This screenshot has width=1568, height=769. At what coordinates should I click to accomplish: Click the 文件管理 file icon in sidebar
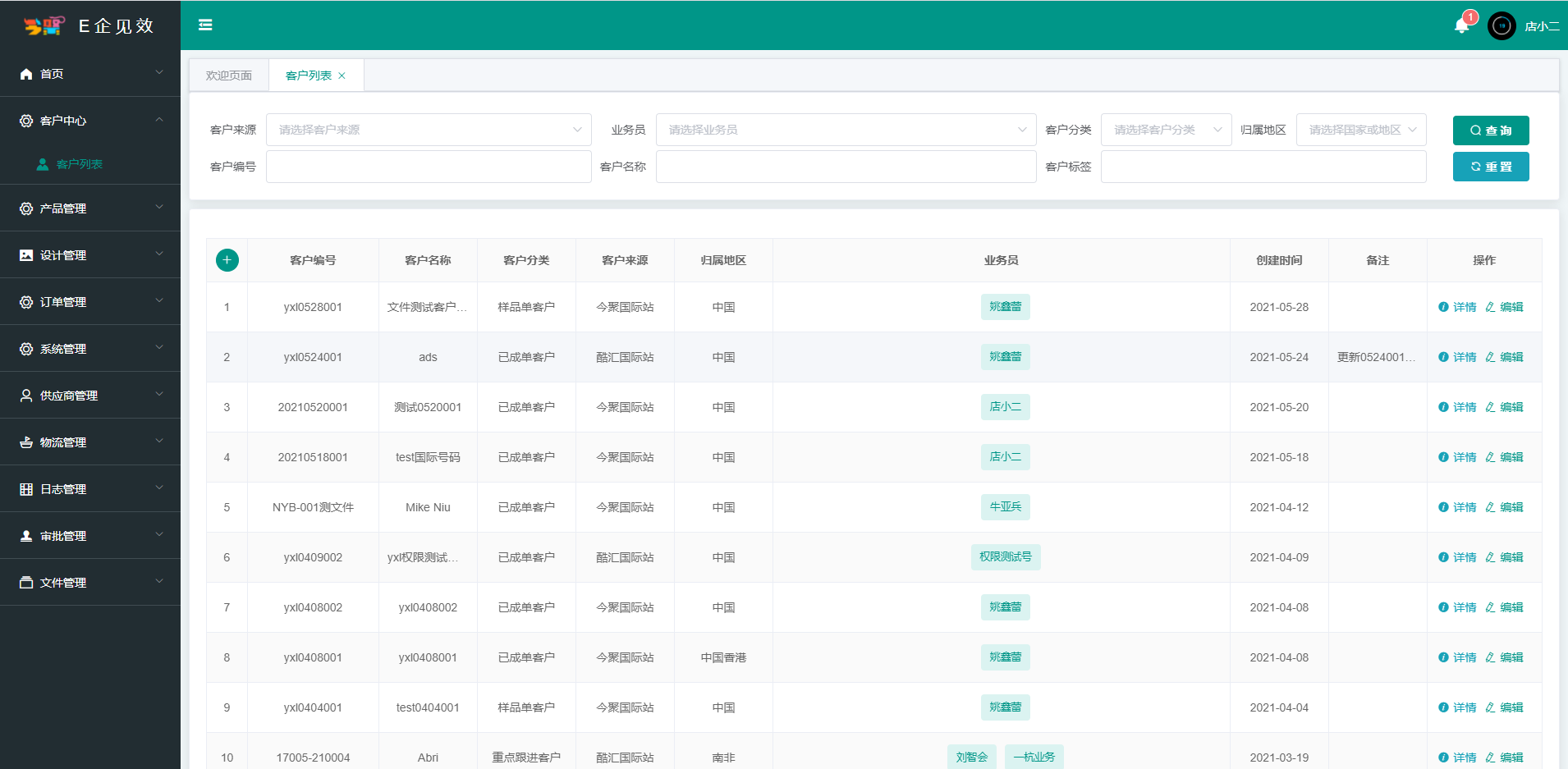(26, 583)
